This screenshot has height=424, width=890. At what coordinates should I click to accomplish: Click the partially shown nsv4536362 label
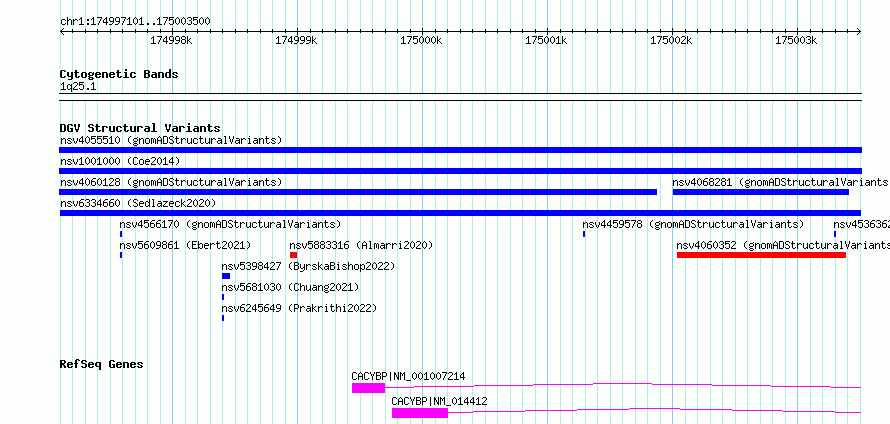point(862,224)
